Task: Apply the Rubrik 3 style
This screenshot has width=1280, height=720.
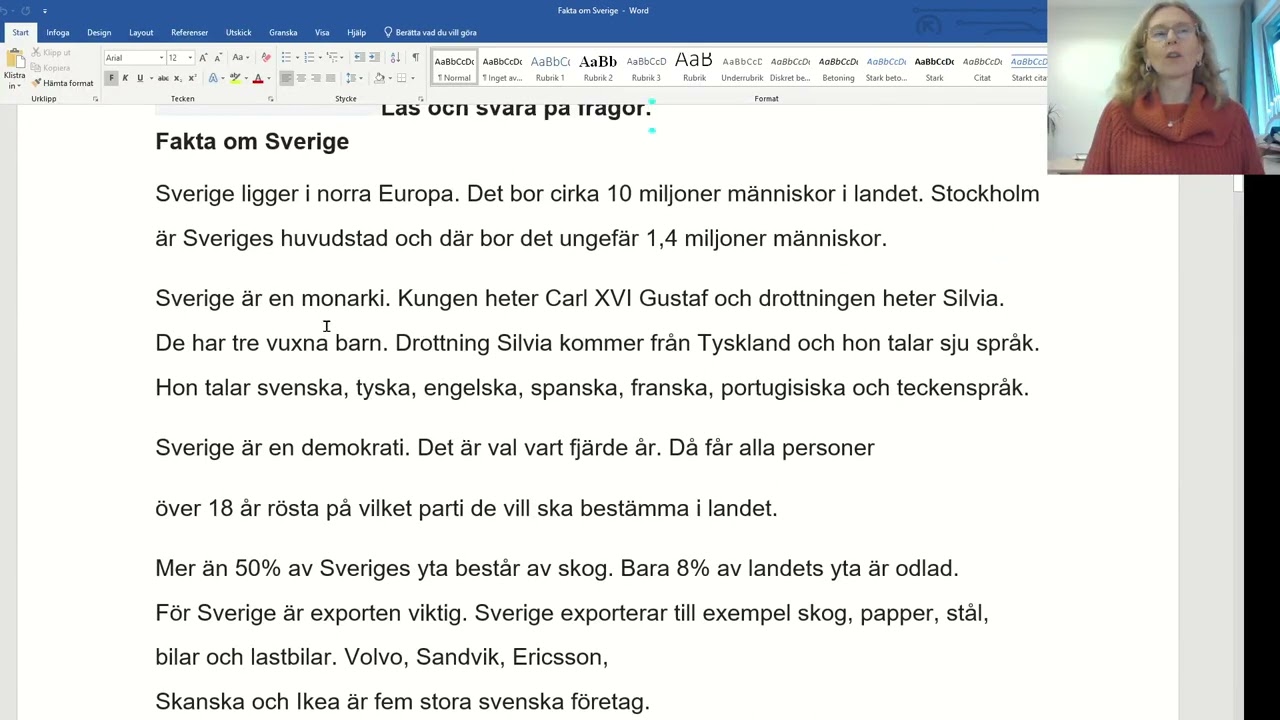Action: pyautogui.click(x=646, y=68)
